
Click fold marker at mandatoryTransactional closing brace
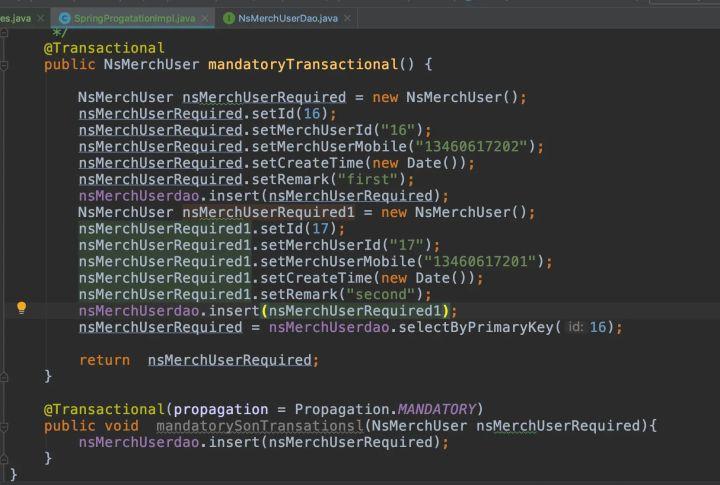tap(5, 376)
